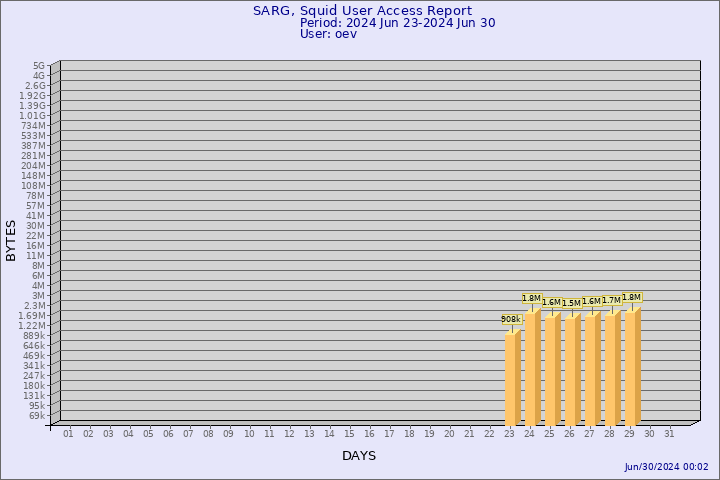720x480 pixels.
Task: Click the BYTES axis label
Action: pos(11,240)
